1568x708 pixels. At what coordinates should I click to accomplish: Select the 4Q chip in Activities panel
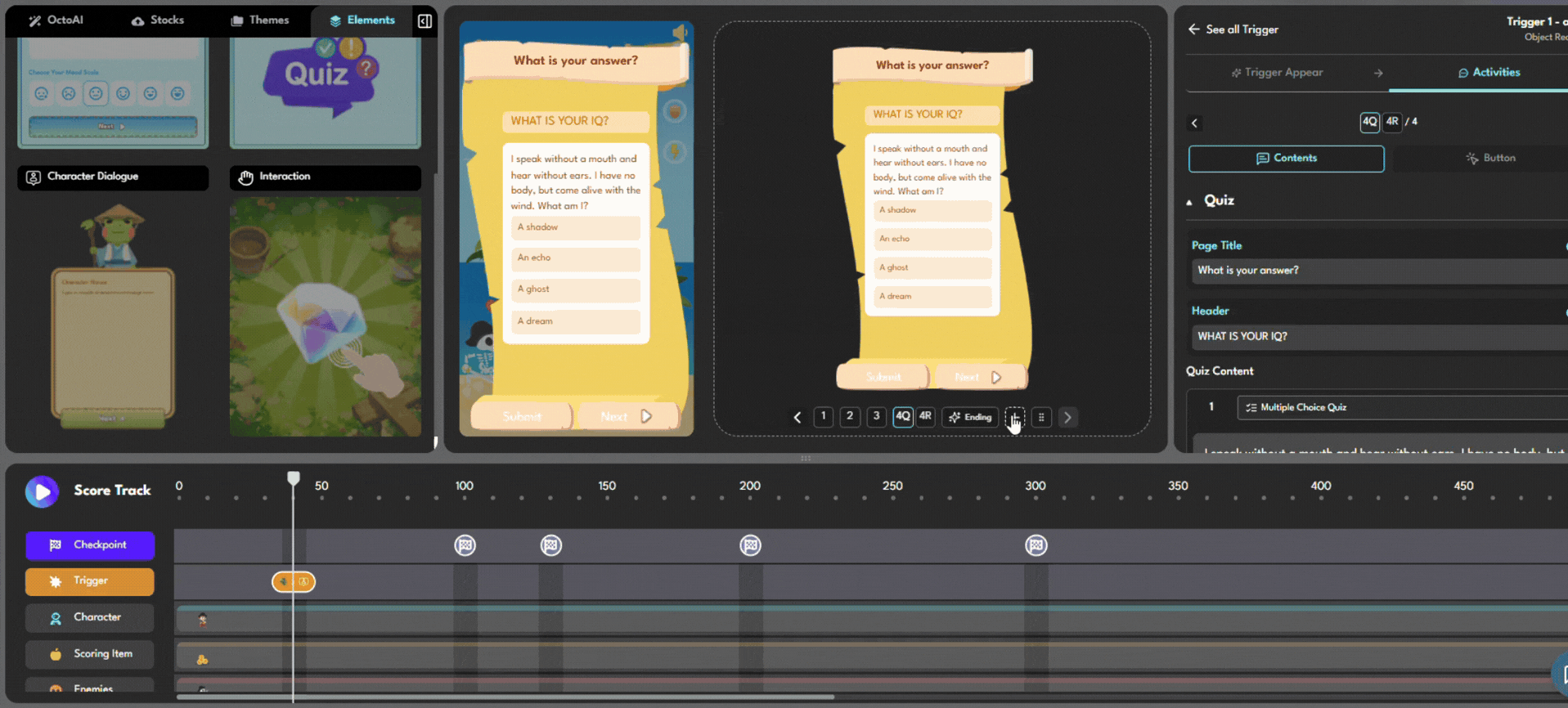point(1369,122)
